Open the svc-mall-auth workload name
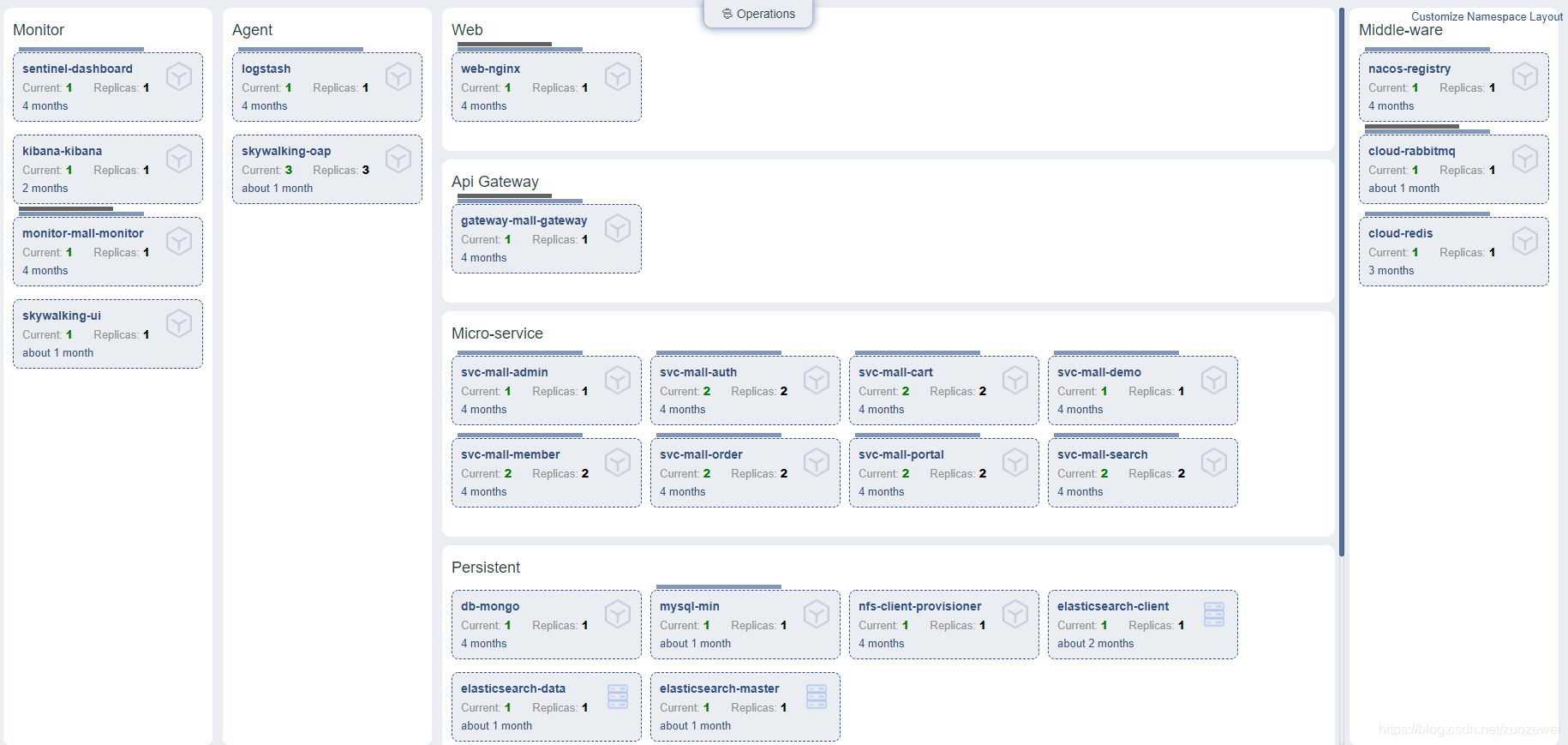 (x=698, y=372)
